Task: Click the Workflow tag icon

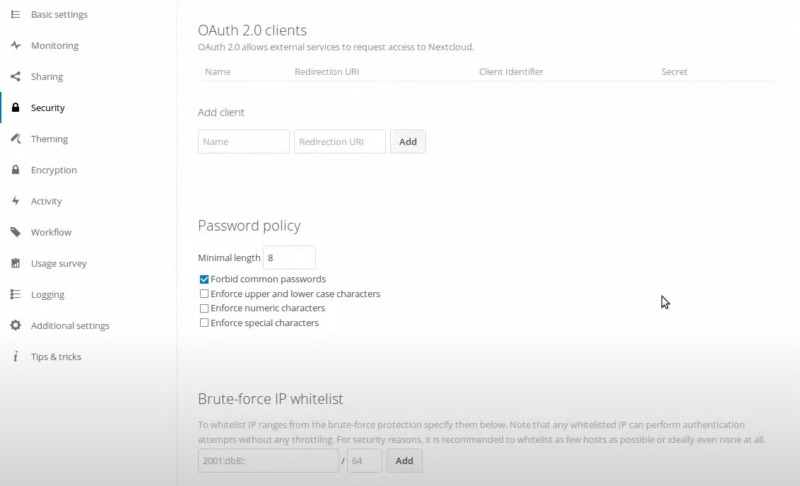Action: point(15,232)
